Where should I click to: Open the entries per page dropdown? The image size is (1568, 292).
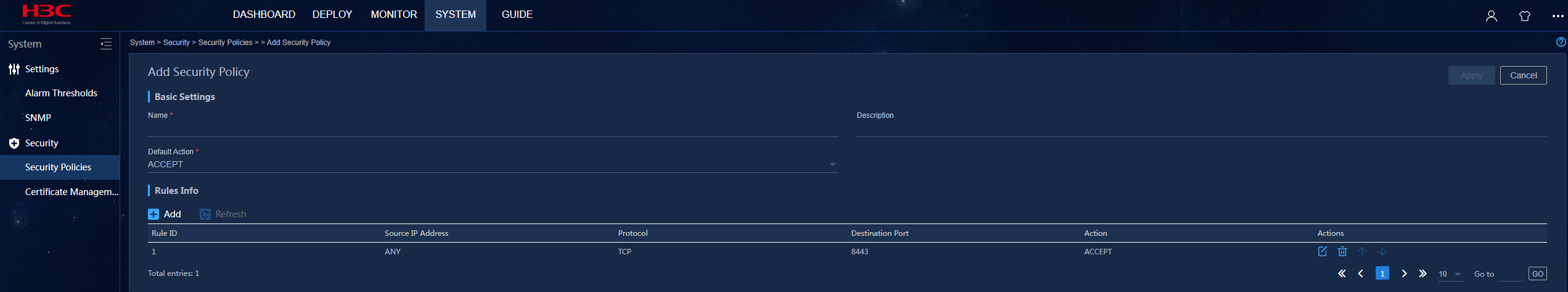tap(1450, 274)
